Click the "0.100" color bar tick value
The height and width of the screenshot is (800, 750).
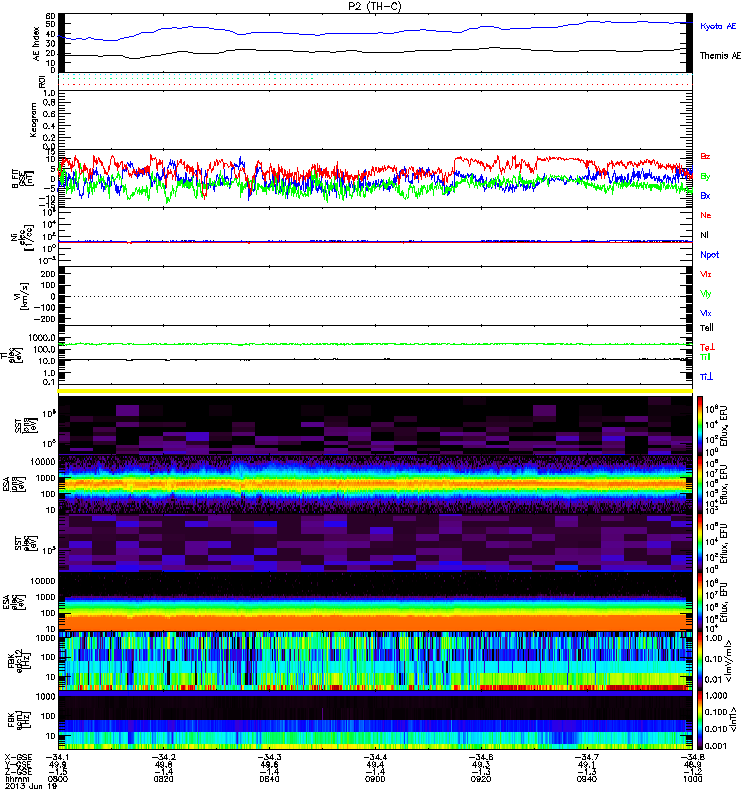tap(715, 712)
